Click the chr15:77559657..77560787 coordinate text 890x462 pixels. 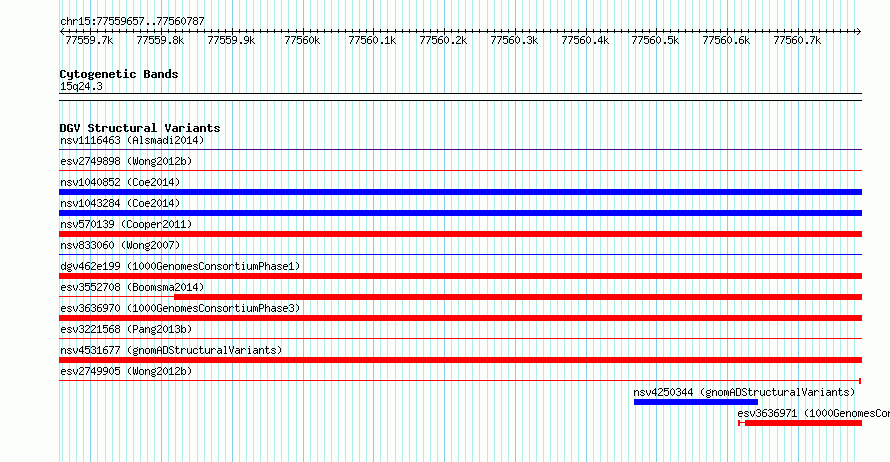click(x=132, y=21)
